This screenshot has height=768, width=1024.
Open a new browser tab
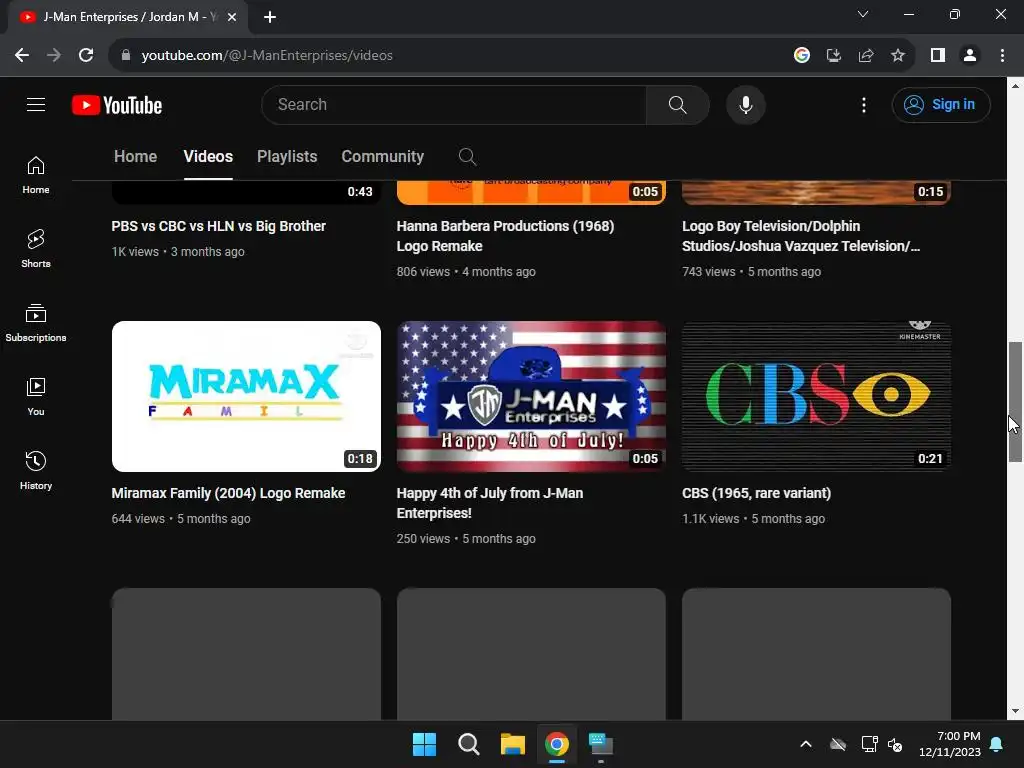[x=270, y=17]
